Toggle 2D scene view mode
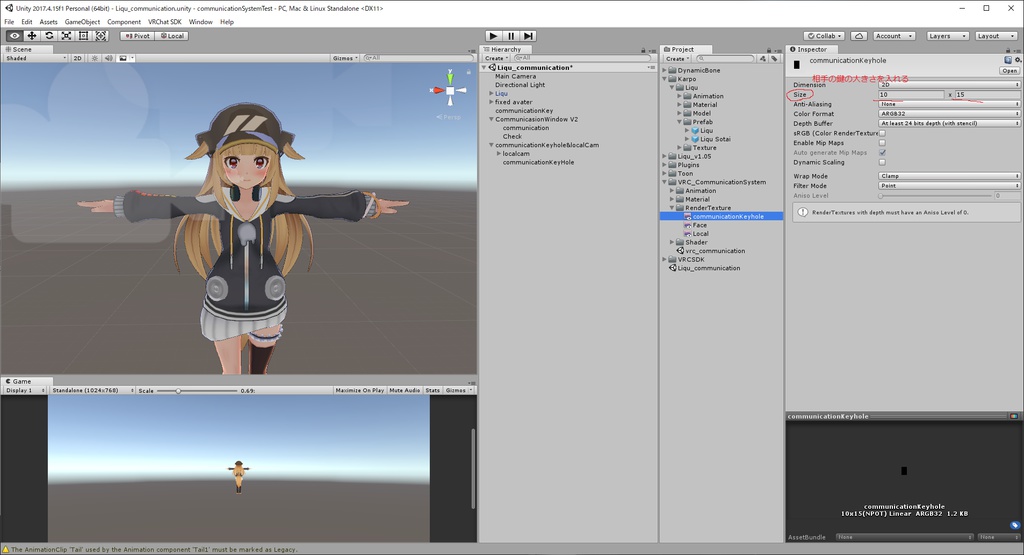This screenshot has width=1024, height=555. (78, 58)
